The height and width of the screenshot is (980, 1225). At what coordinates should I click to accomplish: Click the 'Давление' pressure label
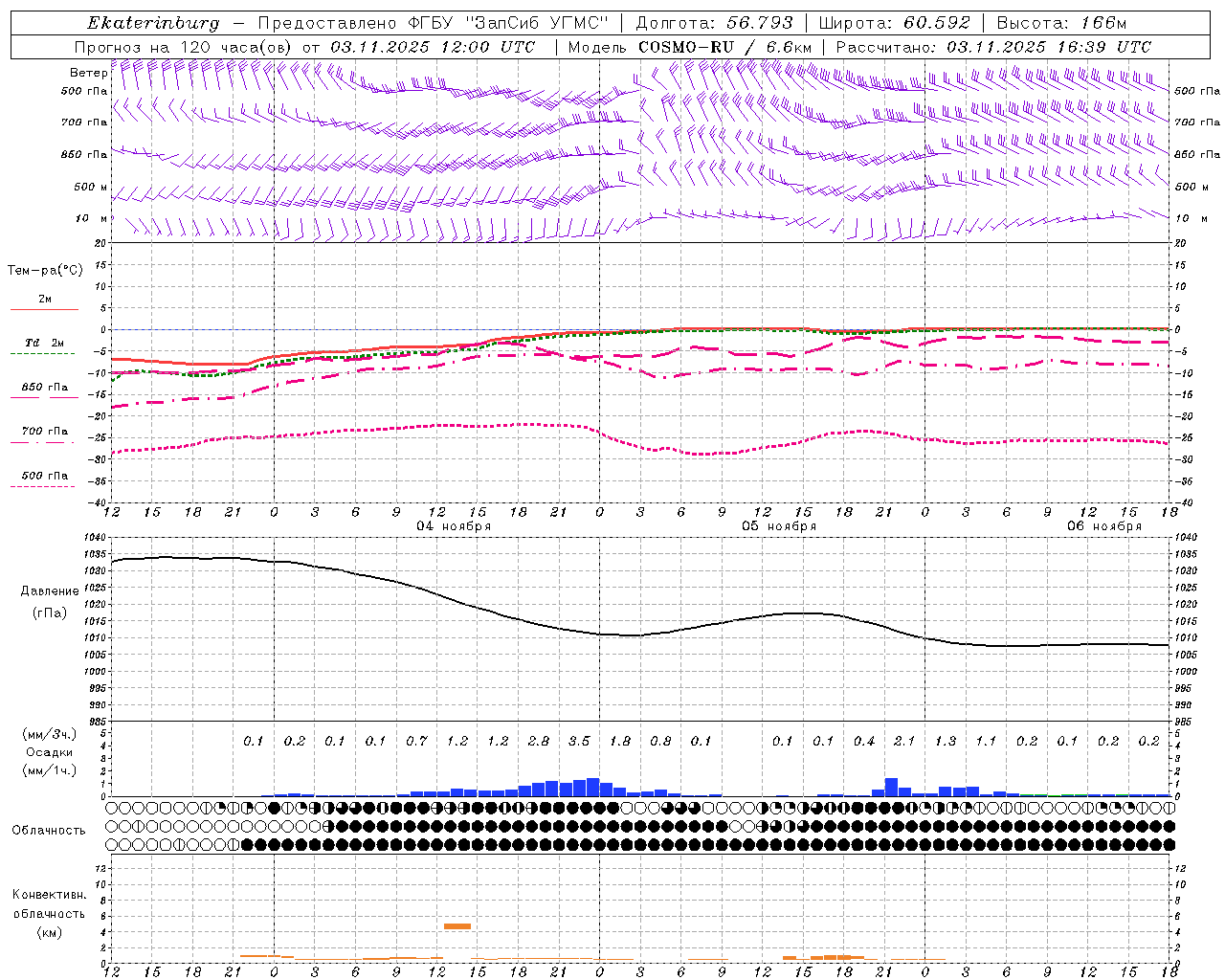(50, 591)
